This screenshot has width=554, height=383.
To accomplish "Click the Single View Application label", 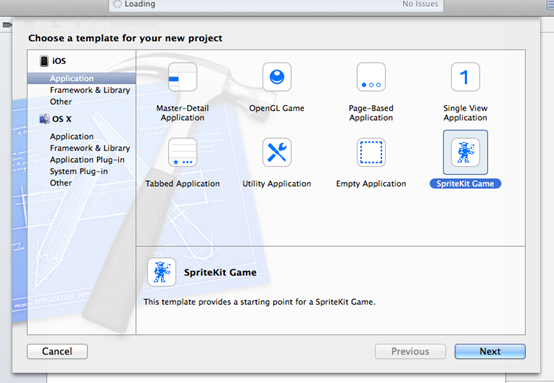I will (465, 113).
